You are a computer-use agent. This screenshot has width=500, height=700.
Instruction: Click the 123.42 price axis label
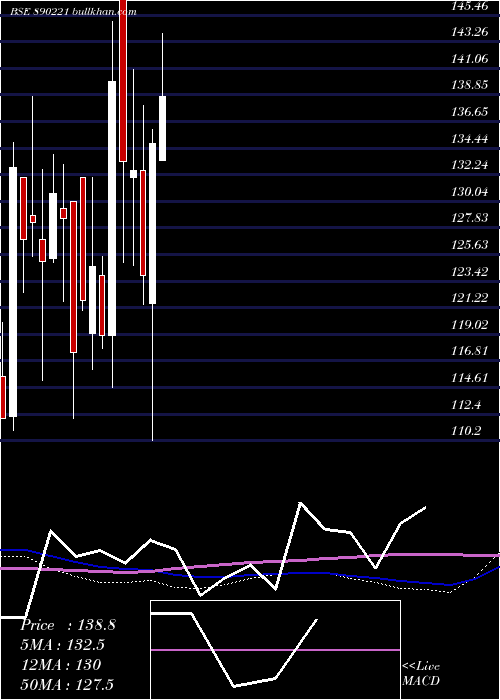(x=471, y=271)
